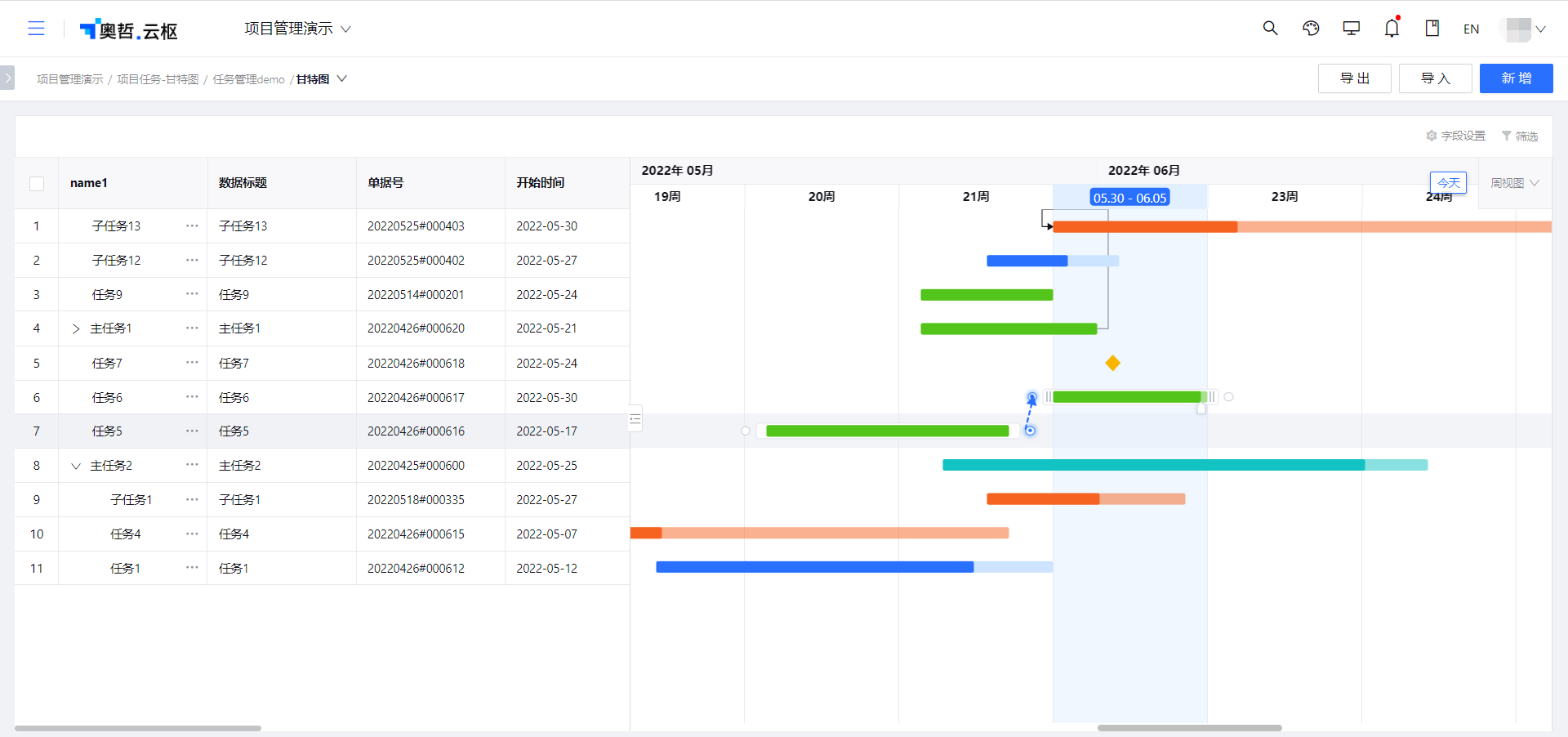Click the monitor display icon
Viewport: 1568px width, 737px height.
tap(1352, 29)
